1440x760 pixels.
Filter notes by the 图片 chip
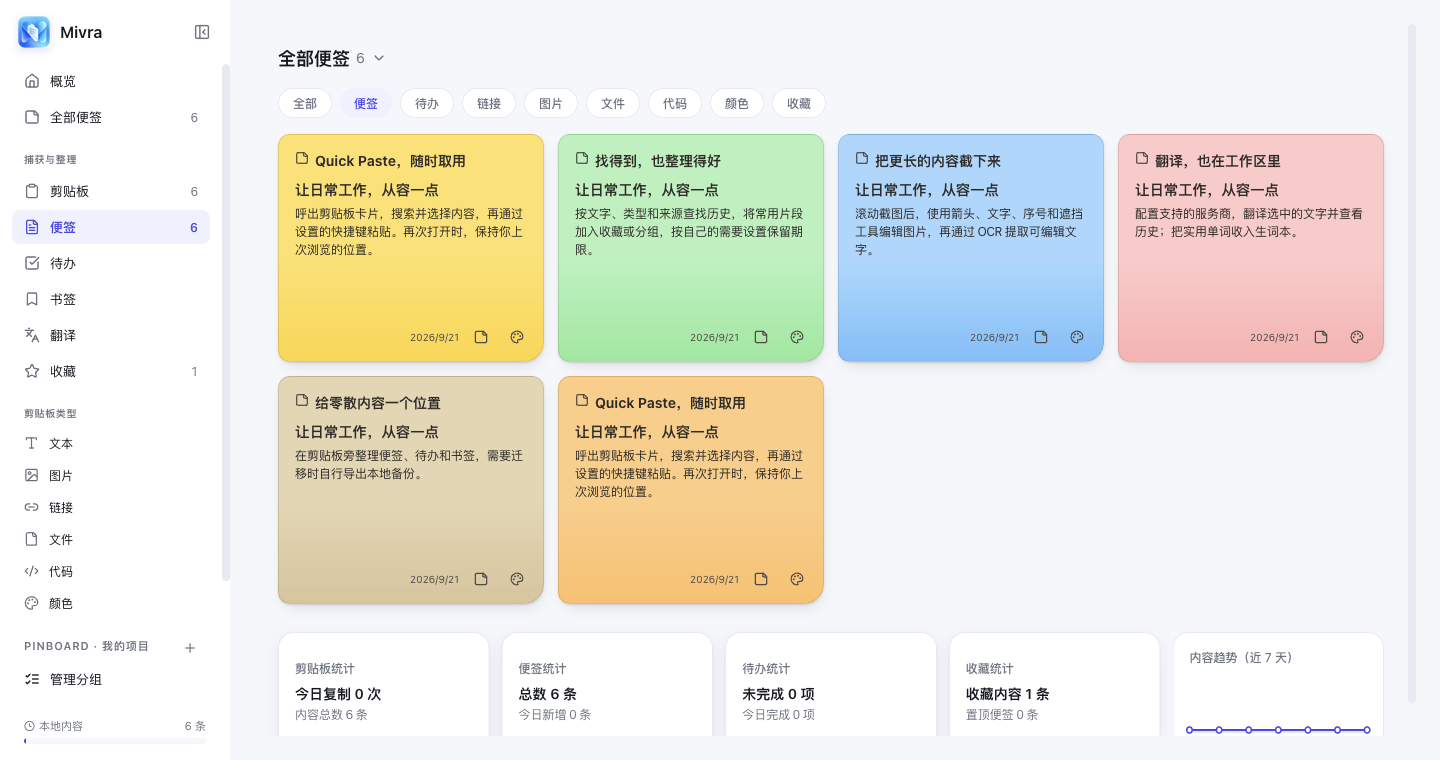[551, 103]
